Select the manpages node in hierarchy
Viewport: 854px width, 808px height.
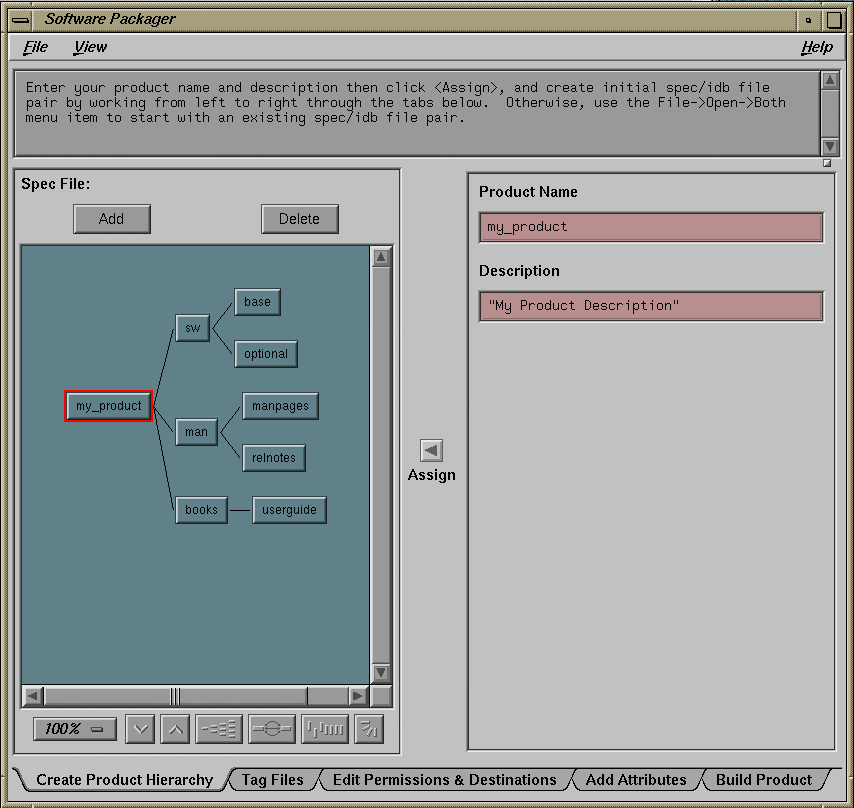[x=280, y=406]
